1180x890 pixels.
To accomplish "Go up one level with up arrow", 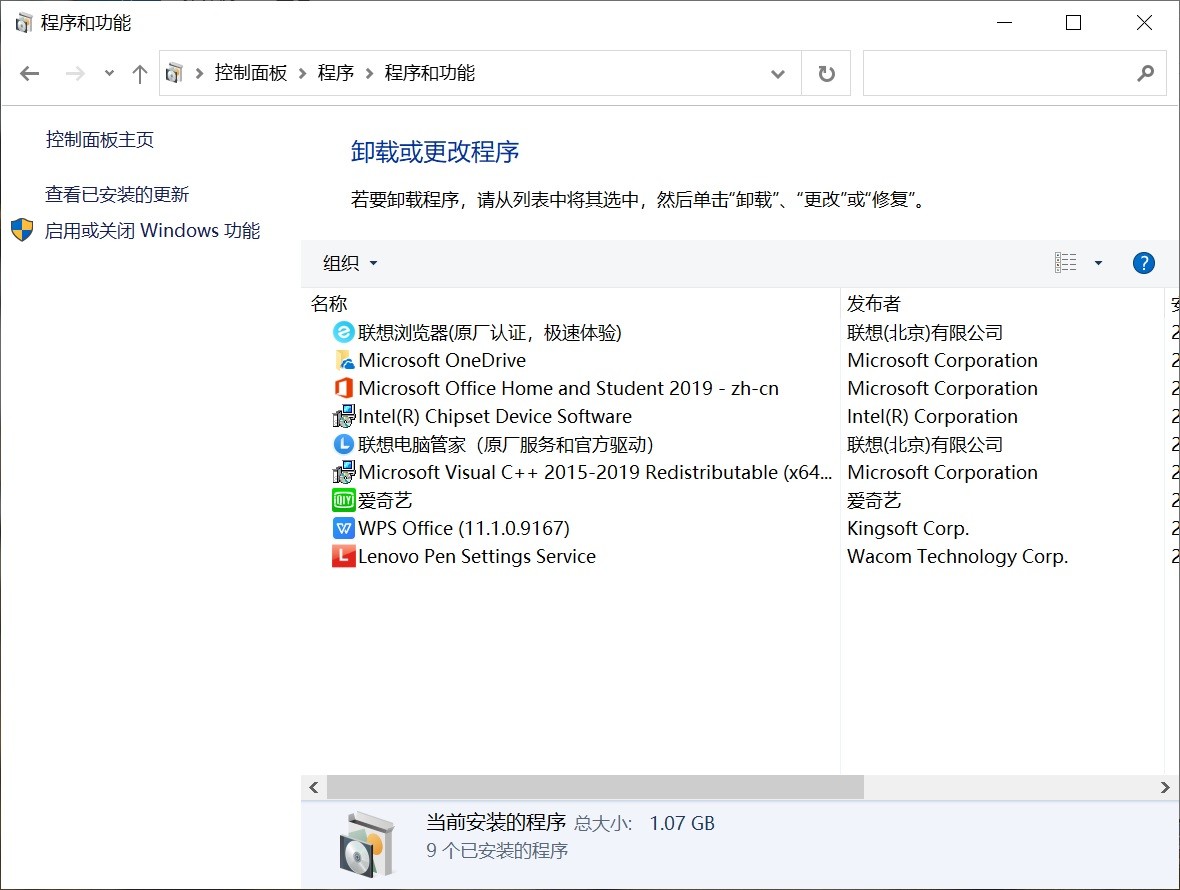I will 139,74.
